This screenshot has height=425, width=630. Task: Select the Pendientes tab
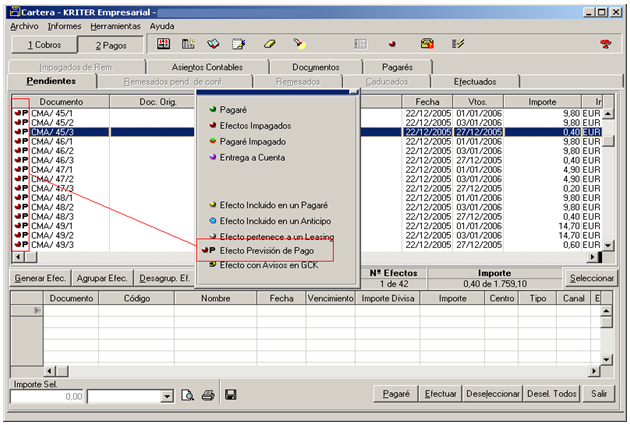tap(51, 81)
